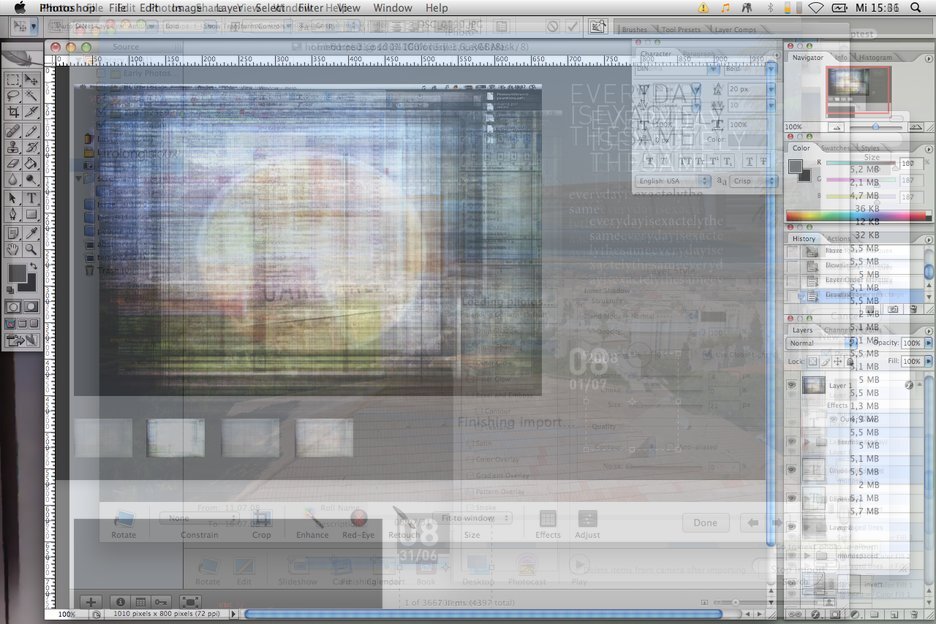The height and width of the screenshot is (624, 936).
Task: Toggle Underline in Character panel
Action: click(749, 161)
